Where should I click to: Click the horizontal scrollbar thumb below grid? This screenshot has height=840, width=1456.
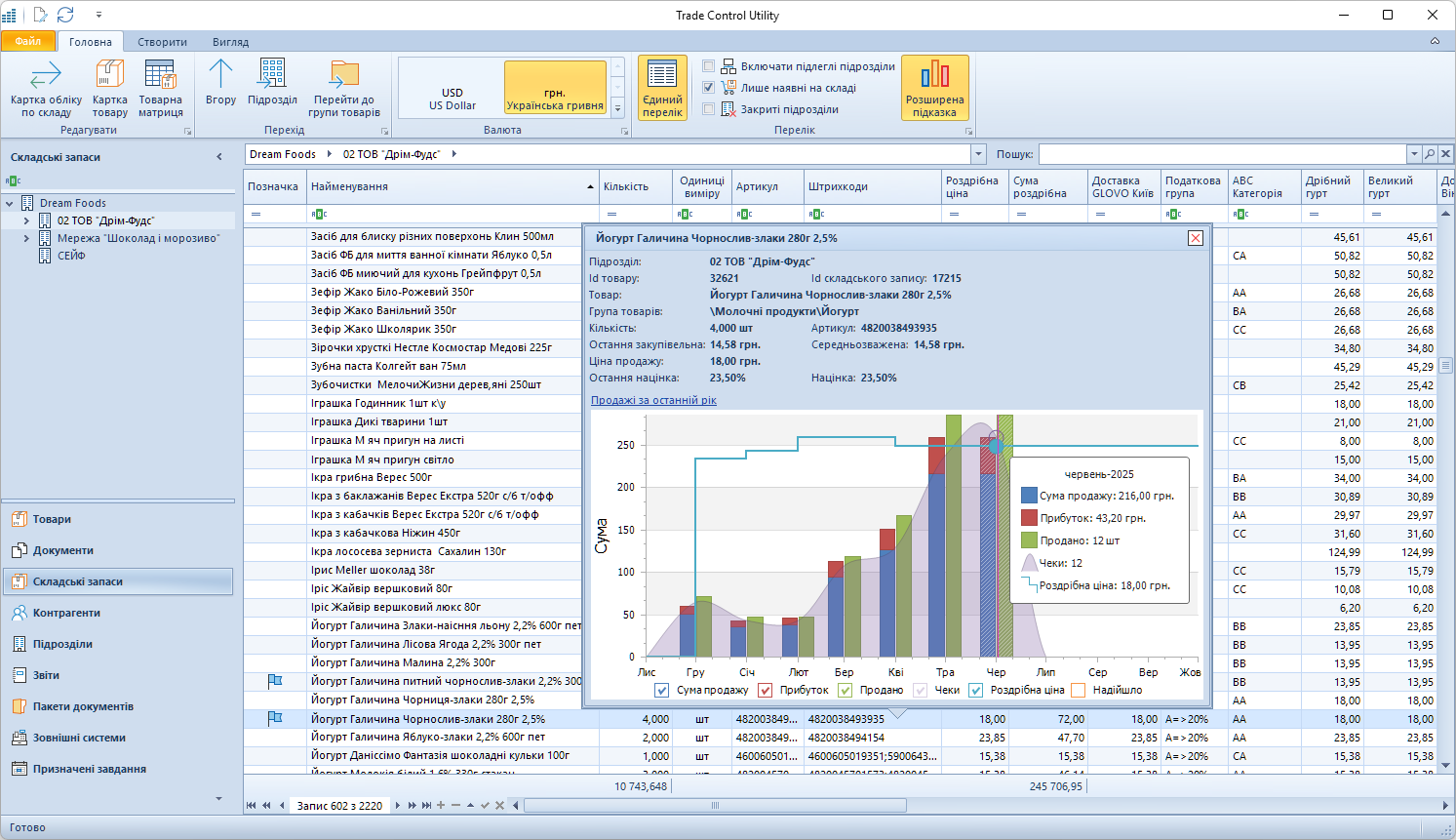click(x=715, y=806)
